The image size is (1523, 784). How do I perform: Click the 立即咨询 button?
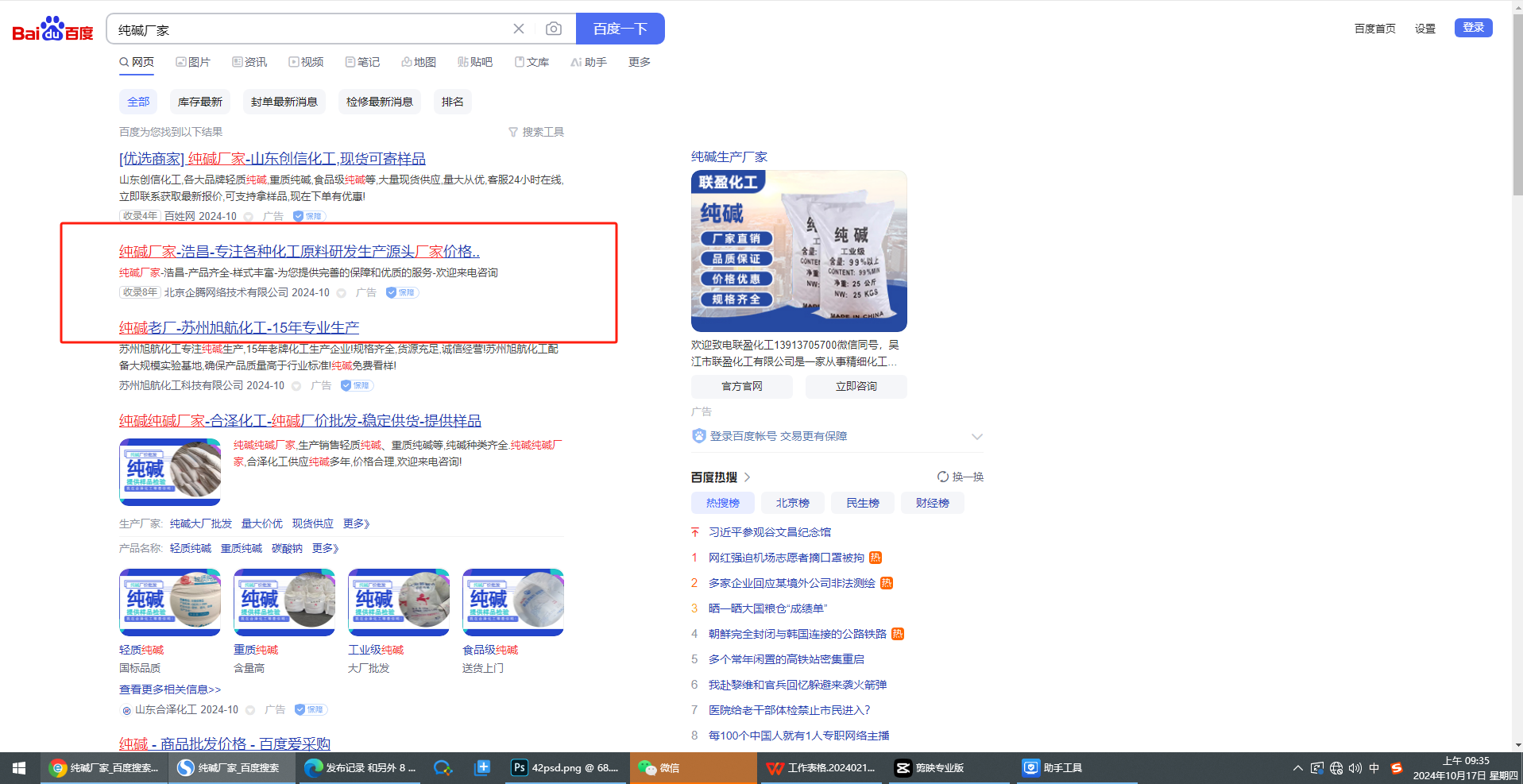point(856,386)
